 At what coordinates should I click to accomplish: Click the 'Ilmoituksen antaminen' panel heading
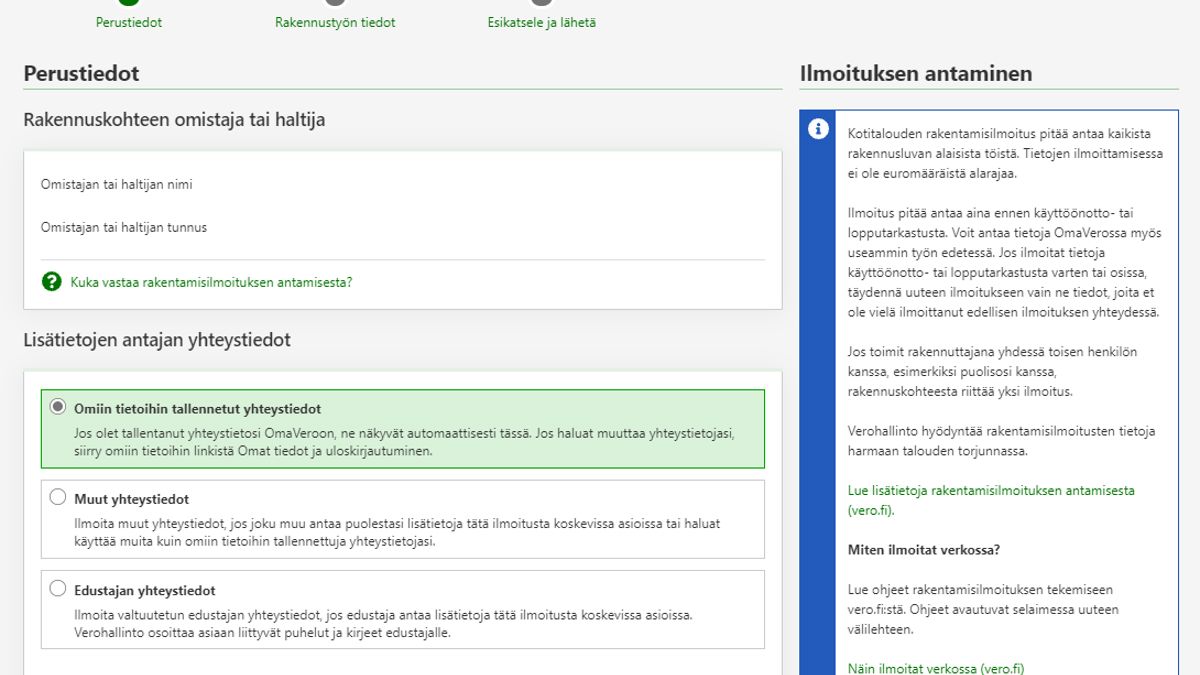click(915, 73)
